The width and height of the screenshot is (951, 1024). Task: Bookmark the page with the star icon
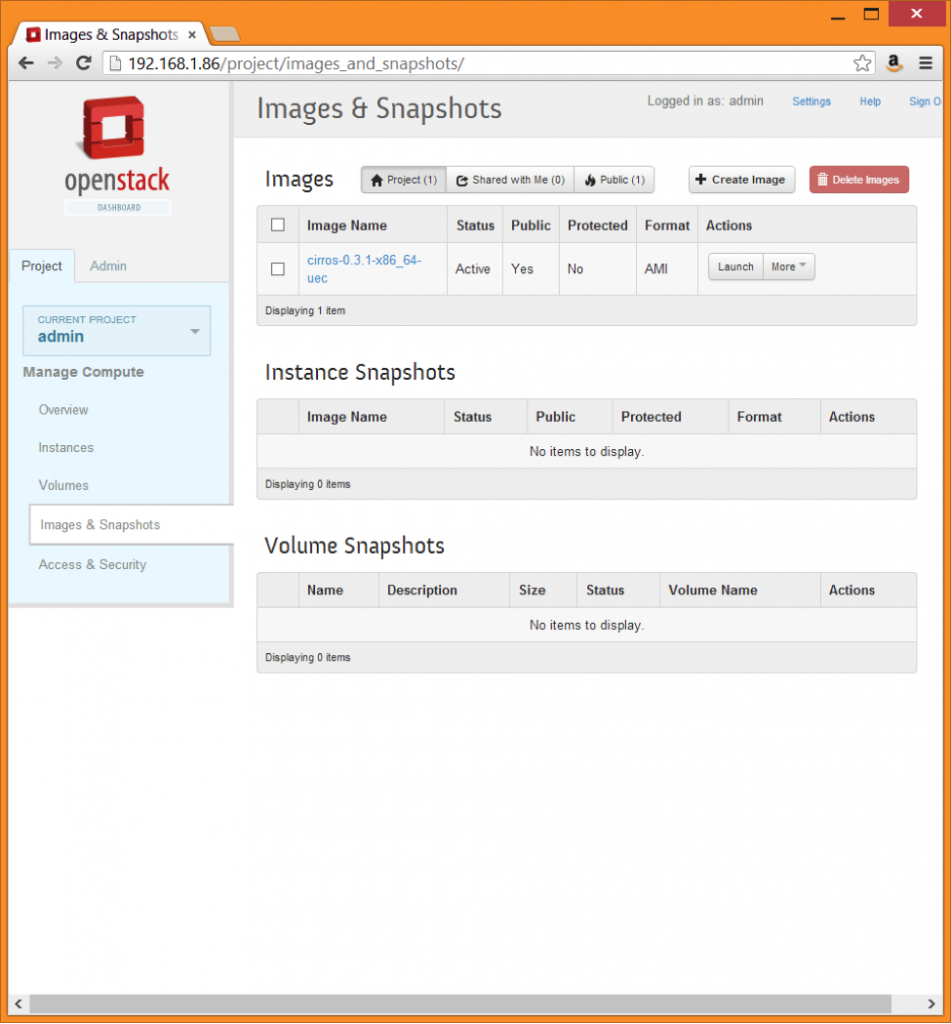point(862,63)
